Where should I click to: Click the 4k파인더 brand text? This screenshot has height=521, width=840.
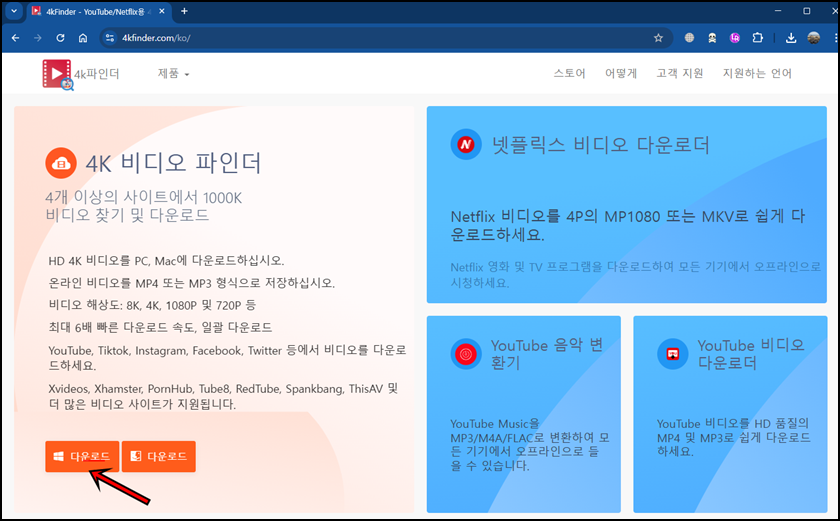(96, 74)
